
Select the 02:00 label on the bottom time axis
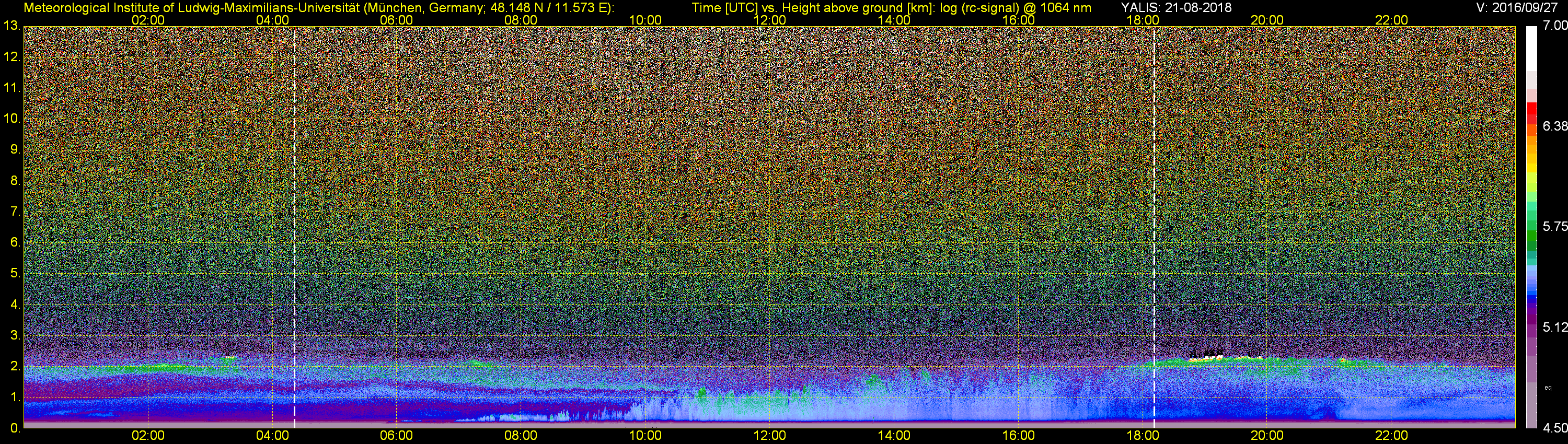148,436
